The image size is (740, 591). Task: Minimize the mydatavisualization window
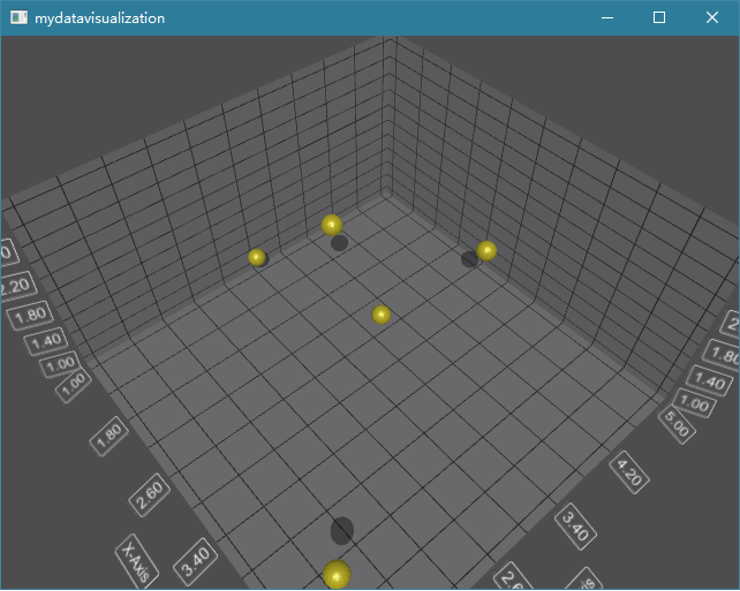607,18
